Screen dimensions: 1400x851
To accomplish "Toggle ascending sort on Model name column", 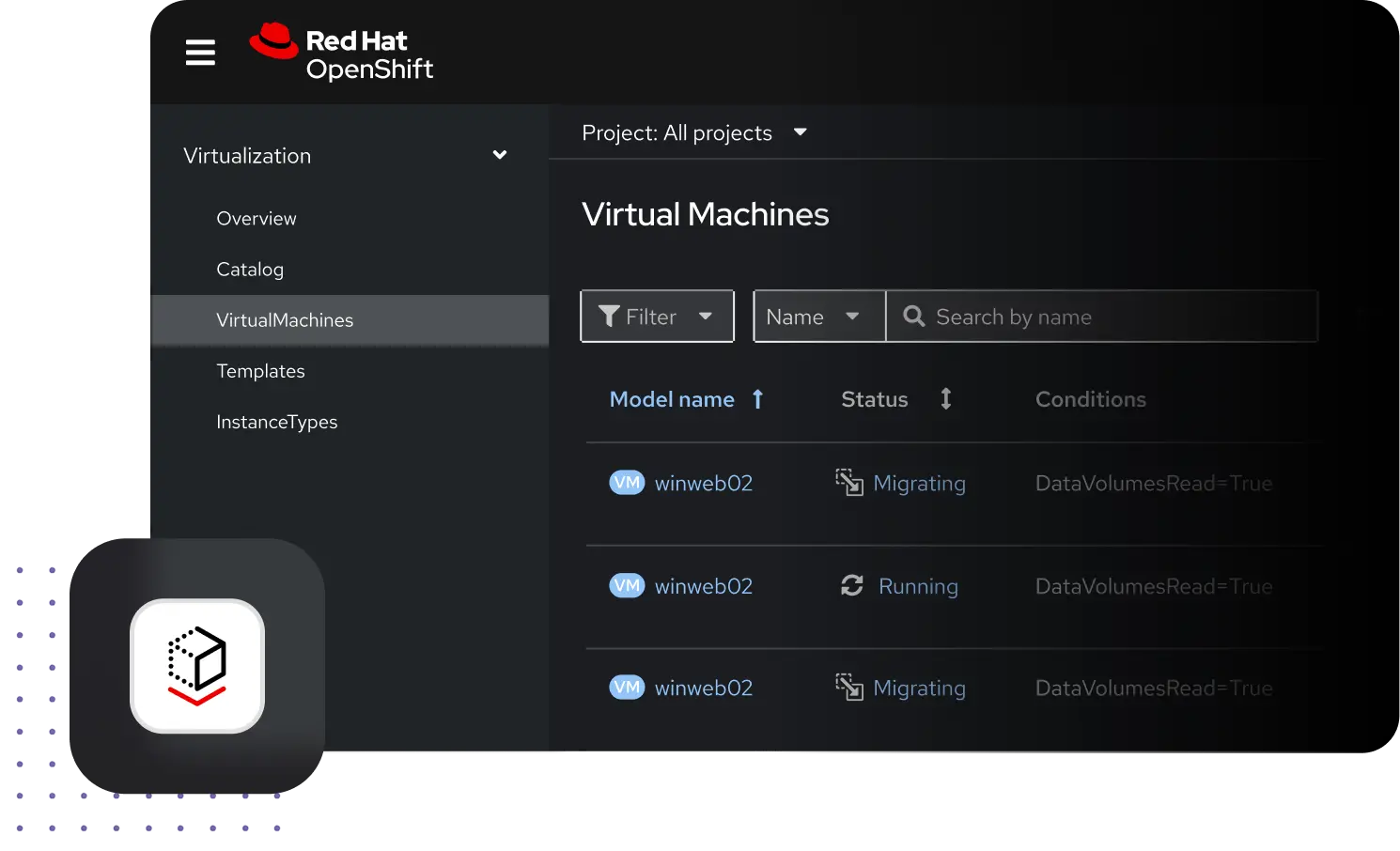I will click(757, 398).
